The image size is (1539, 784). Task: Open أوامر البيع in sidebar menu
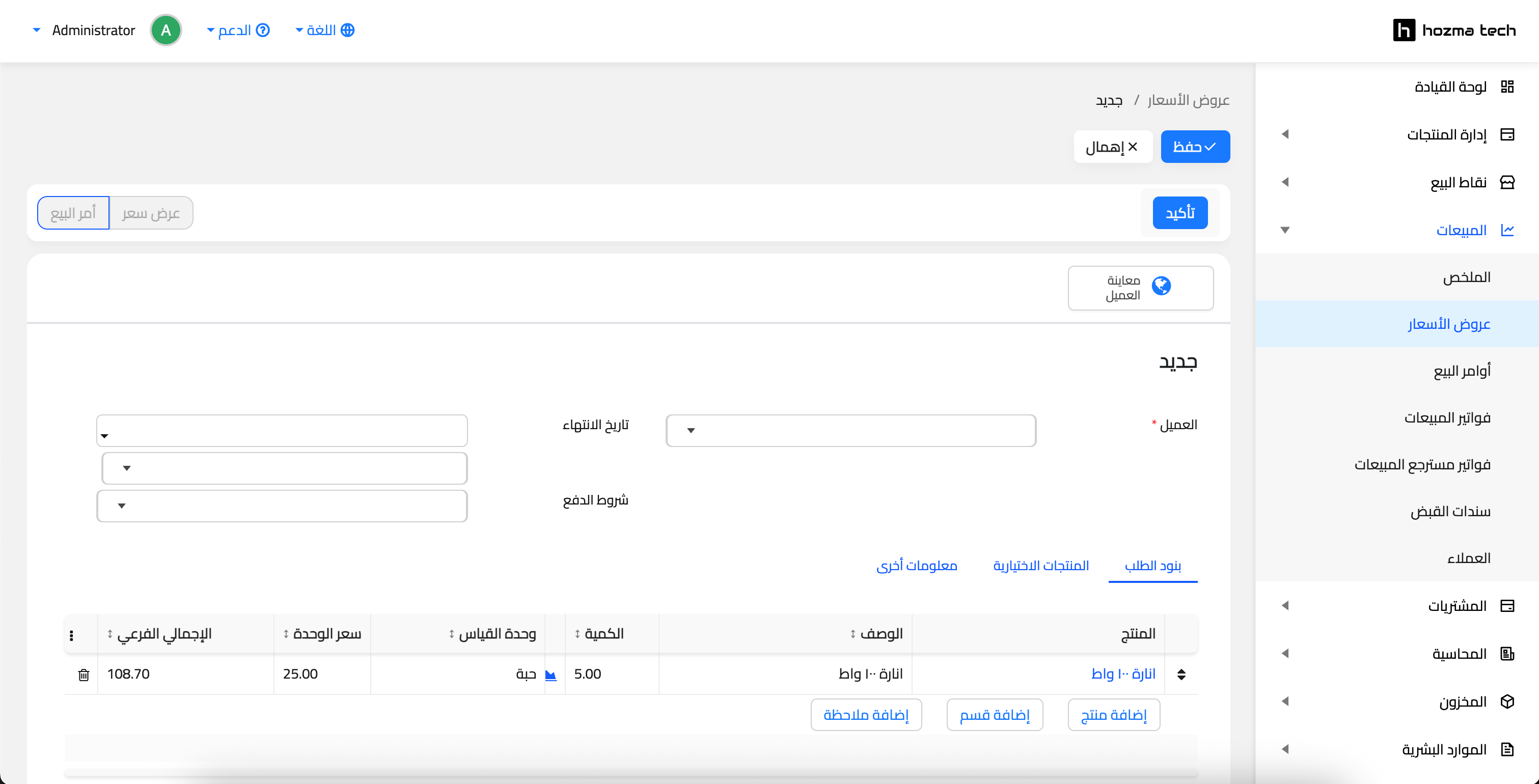click(1461, 371)
